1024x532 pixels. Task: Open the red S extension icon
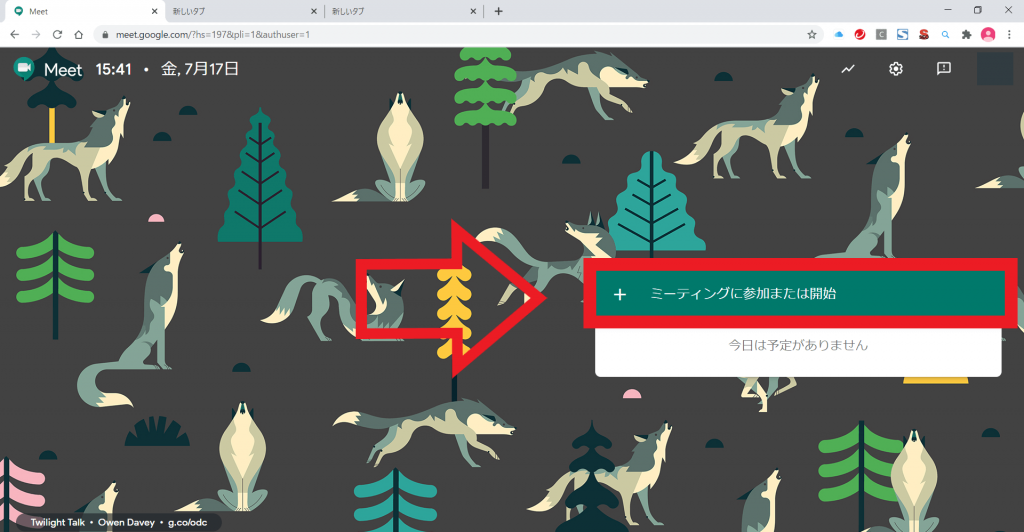coord(923,35)
